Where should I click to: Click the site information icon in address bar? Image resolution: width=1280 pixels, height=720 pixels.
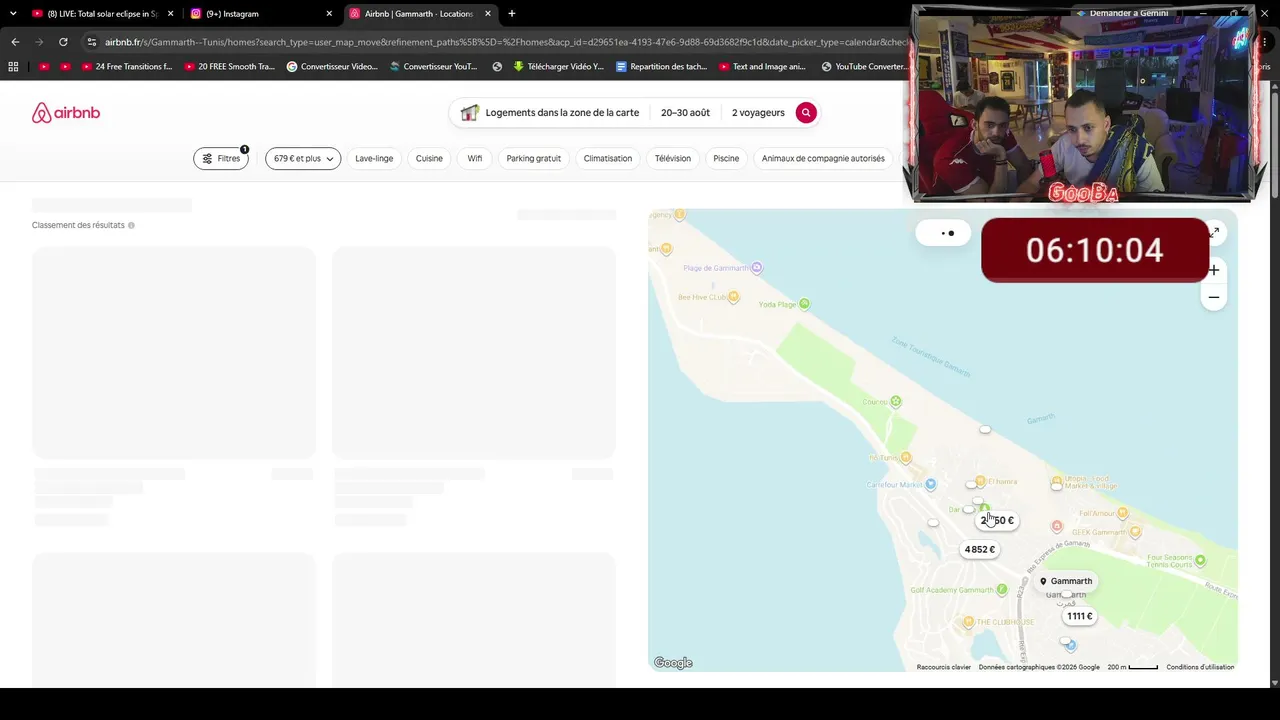[91, 42]
